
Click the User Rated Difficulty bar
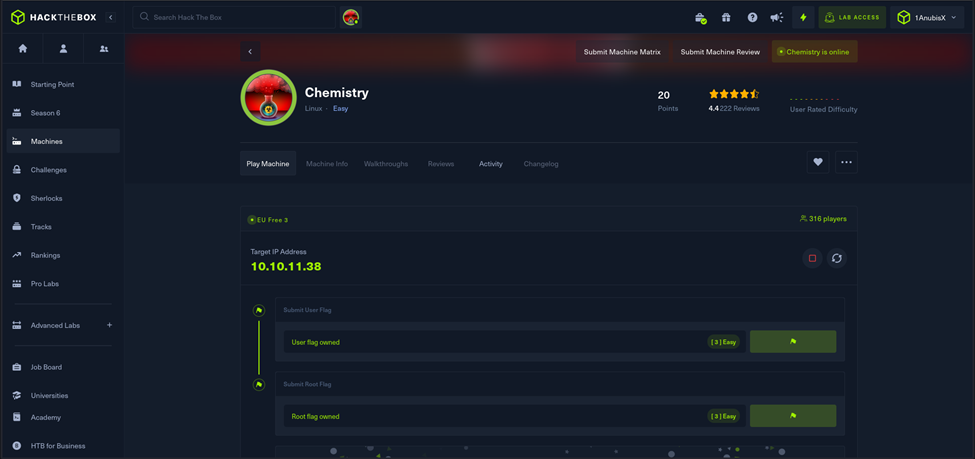pyautogui.click(x=814, y=100)
